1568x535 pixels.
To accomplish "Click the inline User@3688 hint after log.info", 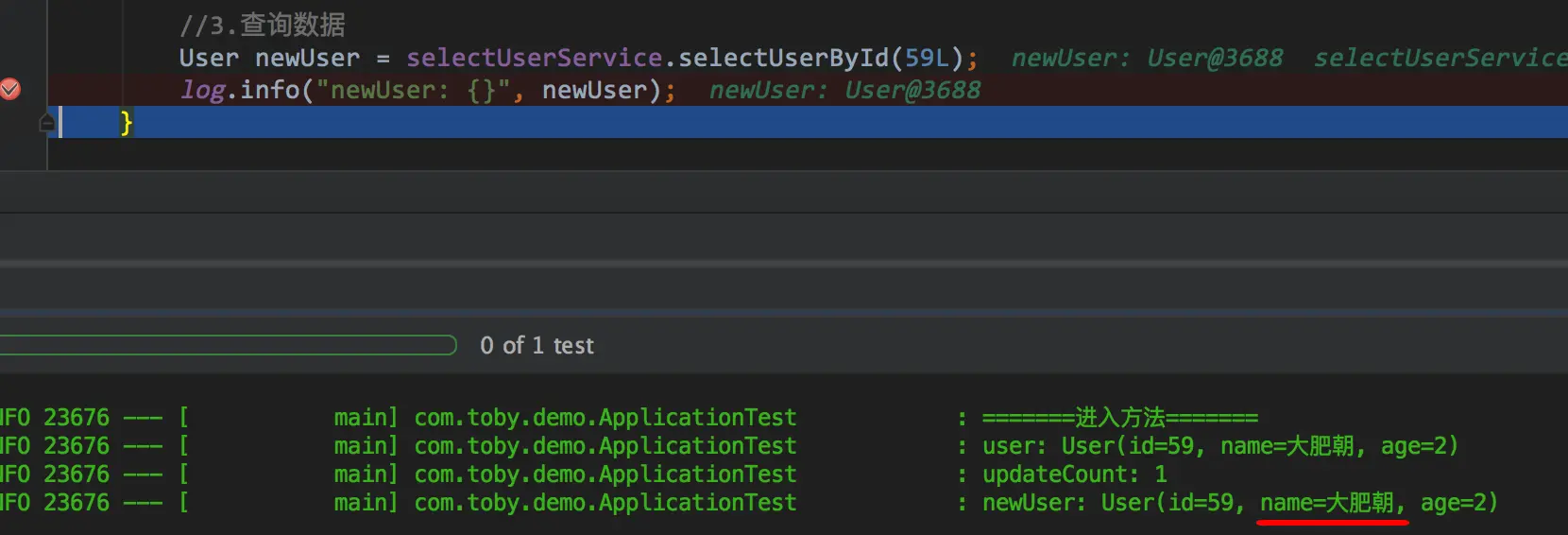I will tap(912, 90).
